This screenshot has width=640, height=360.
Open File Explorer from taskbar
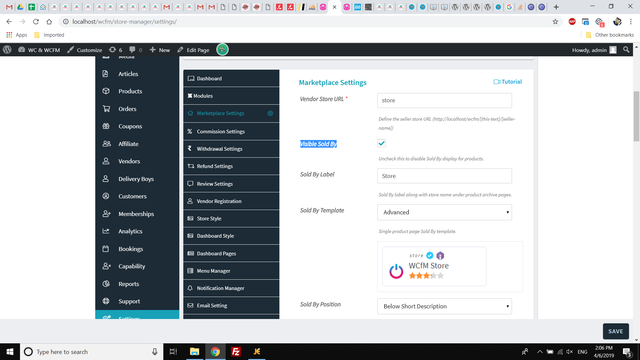point(194,351)
